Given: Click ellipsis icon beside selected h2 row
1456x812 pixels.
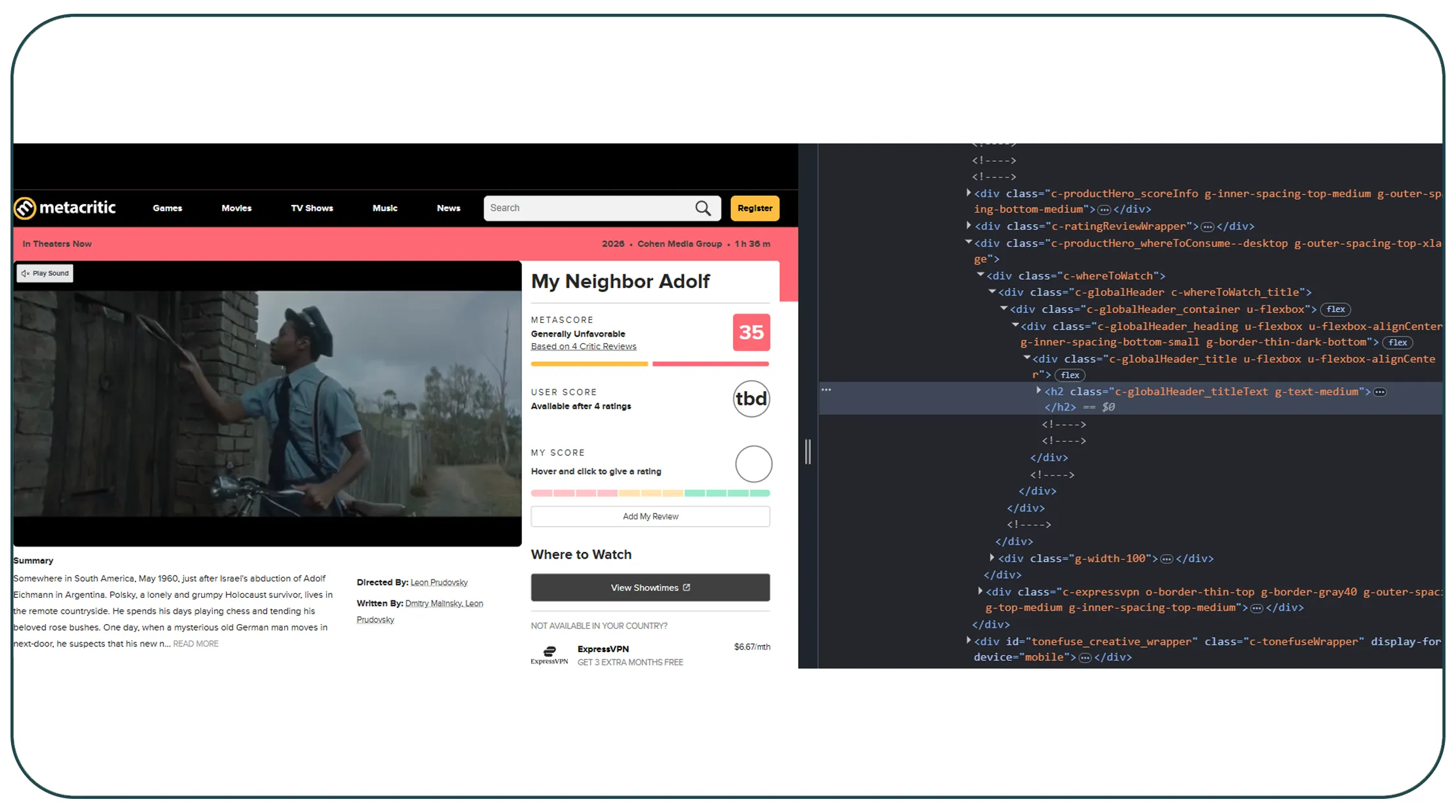Looking at the screenshot, I should pos(827,390).
